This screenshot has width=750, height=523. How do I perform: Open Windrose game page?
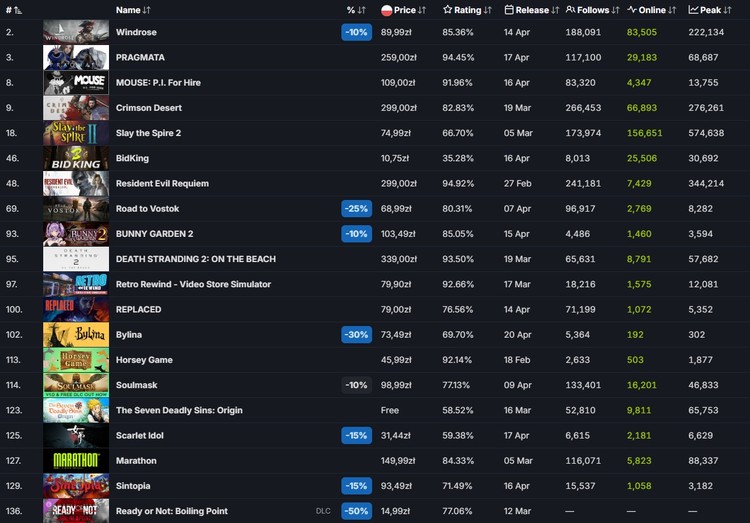[x=136, y=32]
